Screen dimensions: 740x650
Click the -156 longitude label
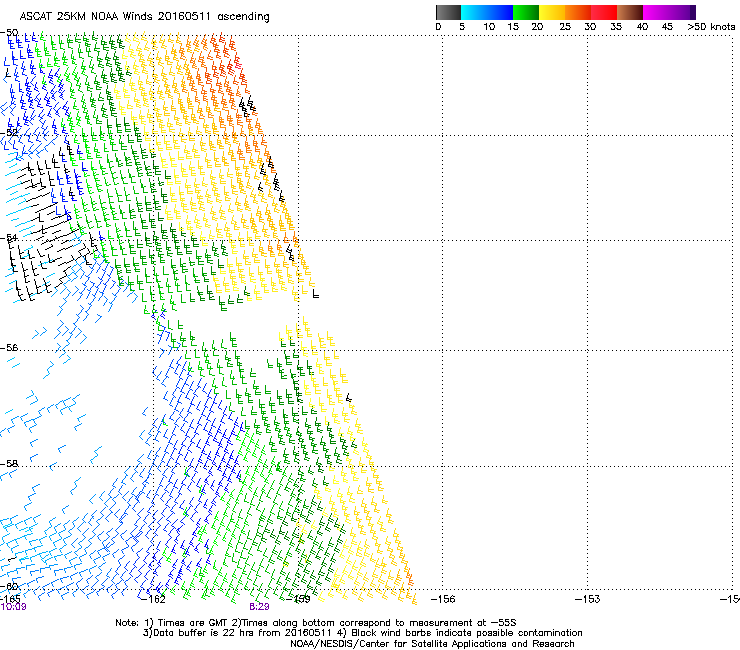tap(443, 599)
